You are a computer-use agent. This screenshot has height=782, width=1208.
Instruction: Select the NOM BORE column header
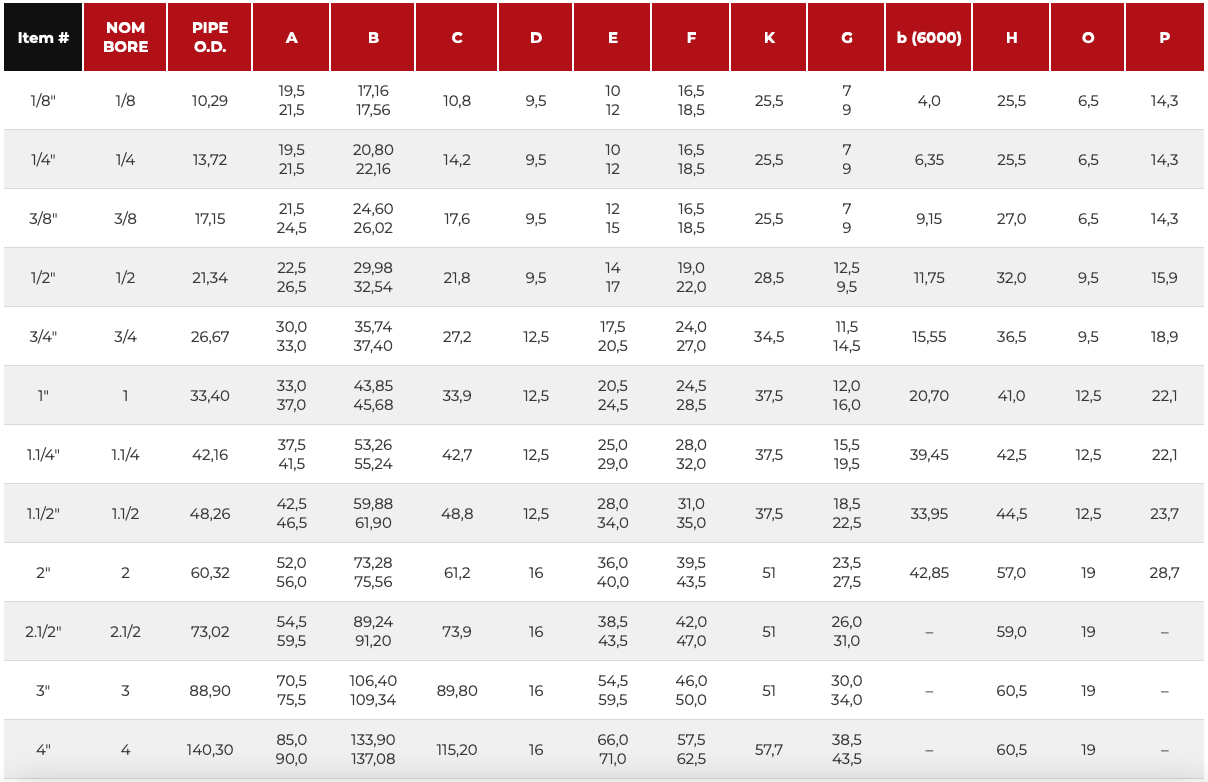point(125,37)
